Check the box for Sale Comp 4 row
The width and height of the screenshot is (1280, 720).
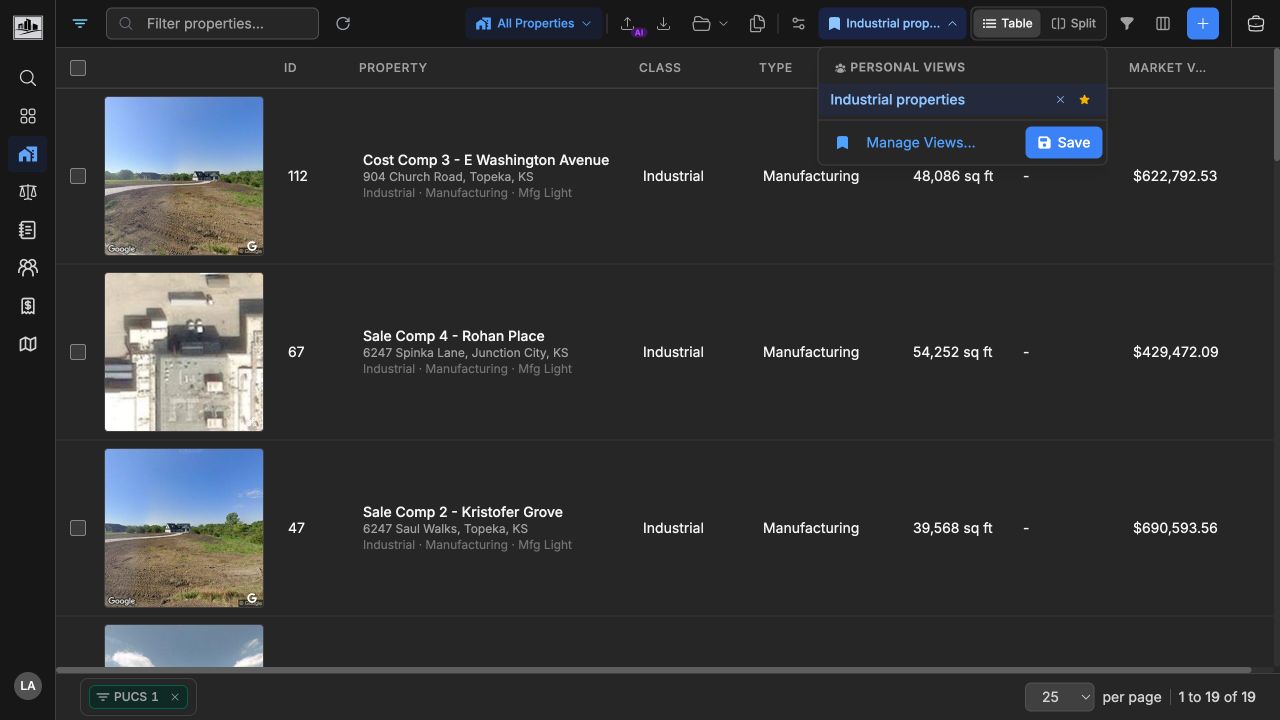click(x=78, y=352)
